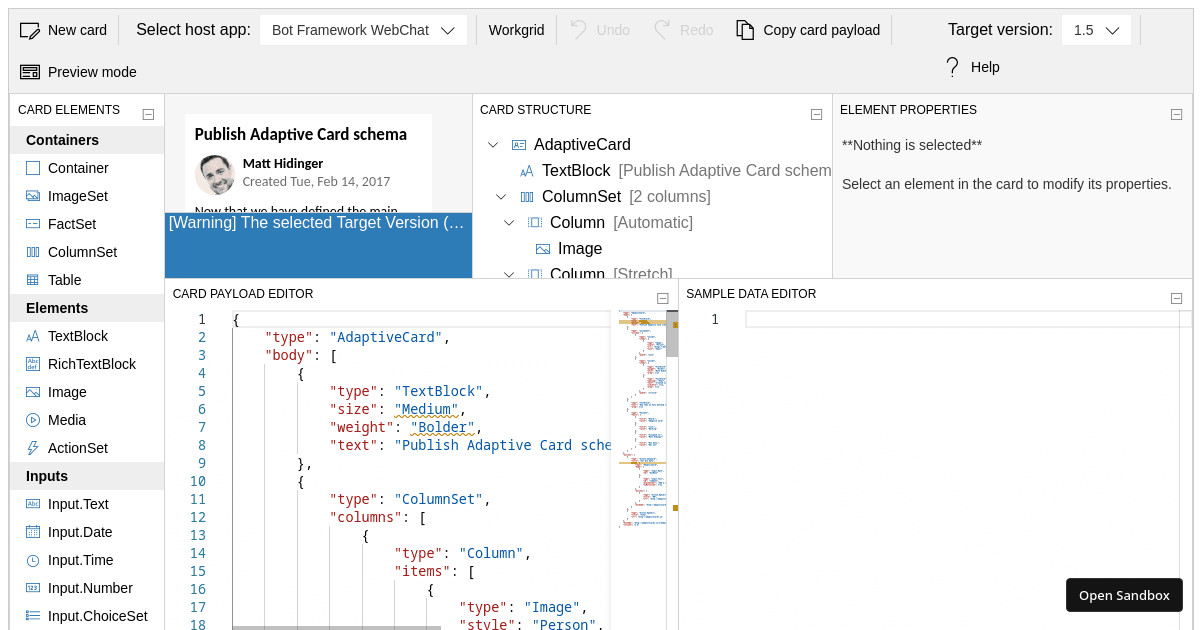Select the Table element icon
The width and height of the screenshot is (1200, 630).
pos(33,280)
